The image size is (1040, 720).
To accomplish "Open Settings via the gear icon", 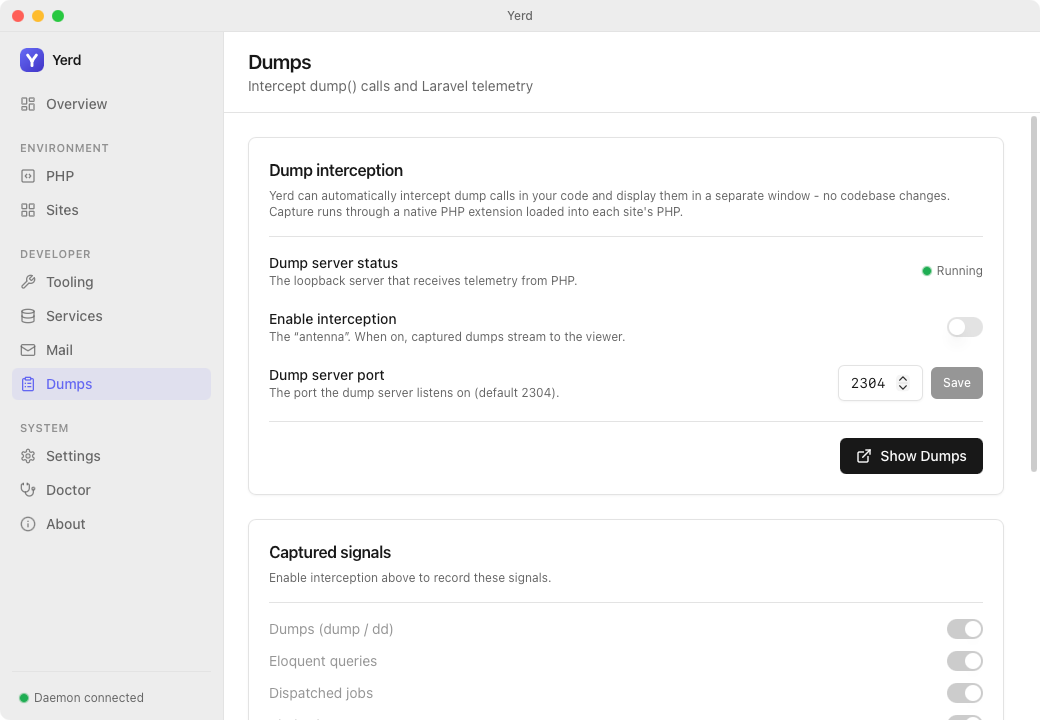I will point(28,456).
